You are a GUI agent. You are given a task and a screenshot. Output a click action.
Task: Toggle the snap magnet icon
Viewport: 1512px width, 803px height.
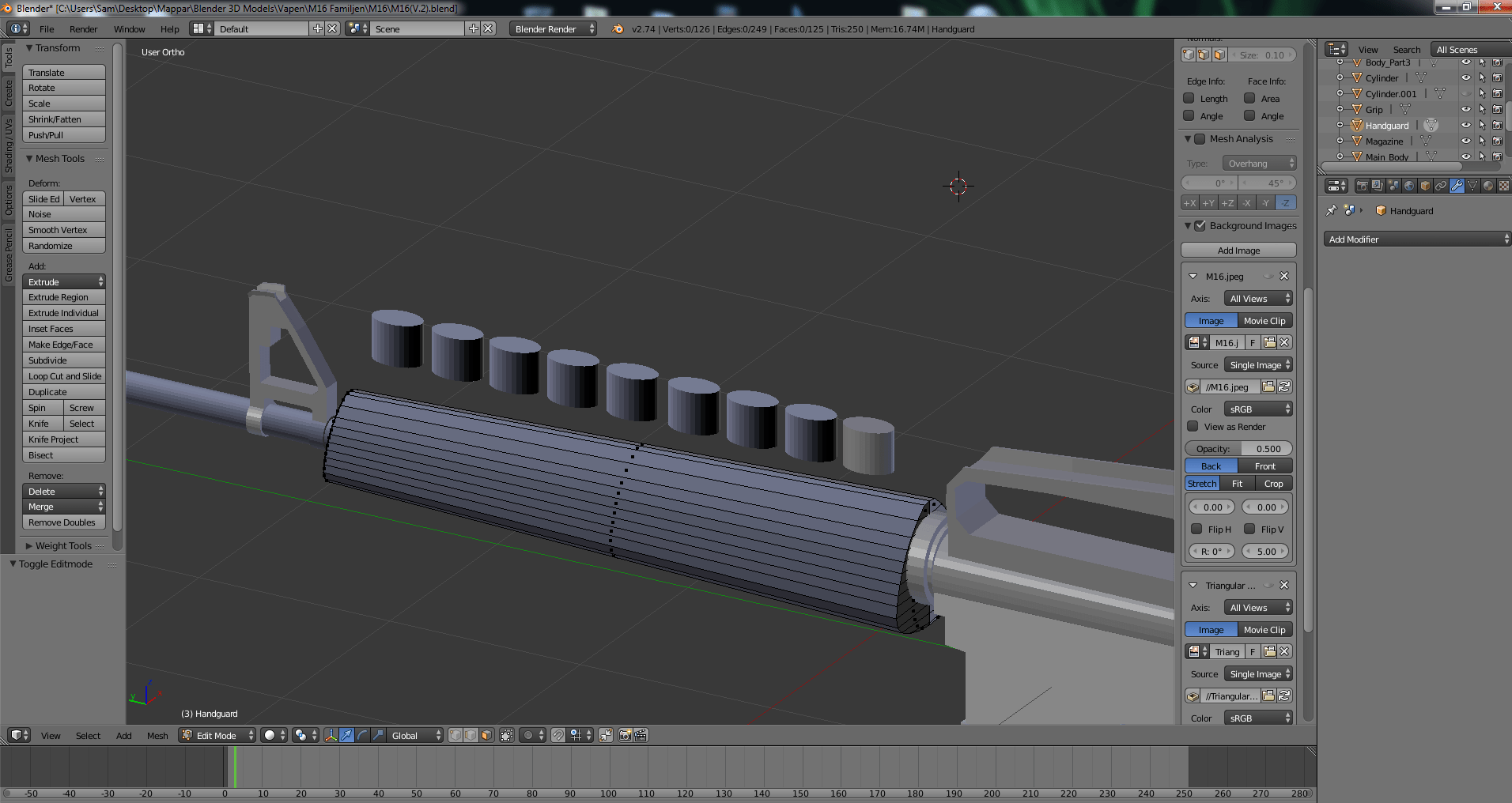[558, 735]
